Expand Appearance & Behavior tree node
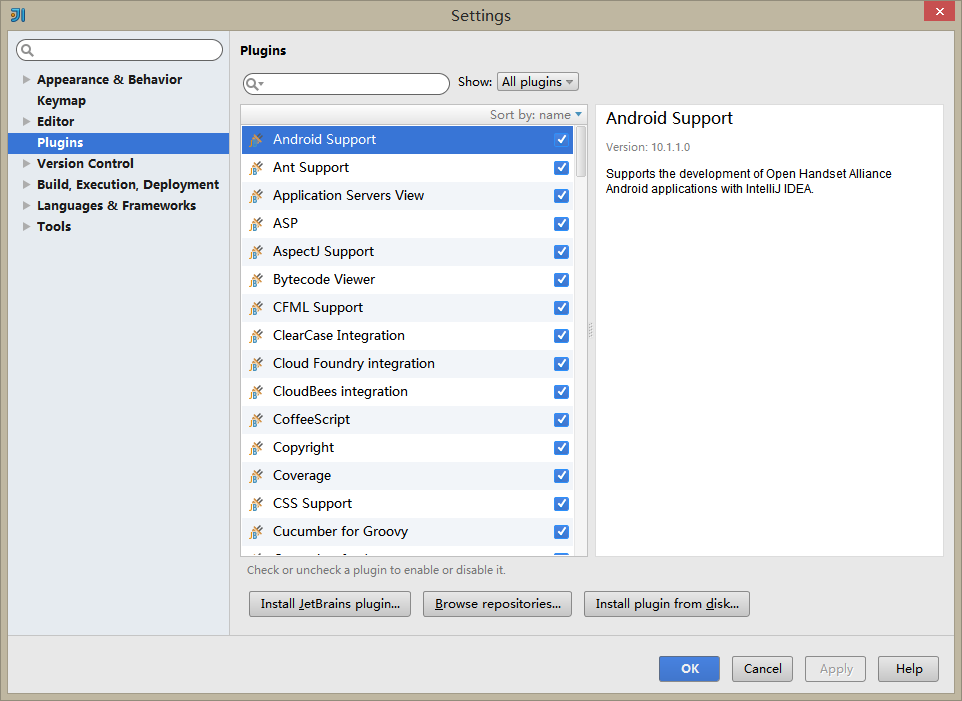The width and height of the screenshot is (962, 701). point(26,80)
